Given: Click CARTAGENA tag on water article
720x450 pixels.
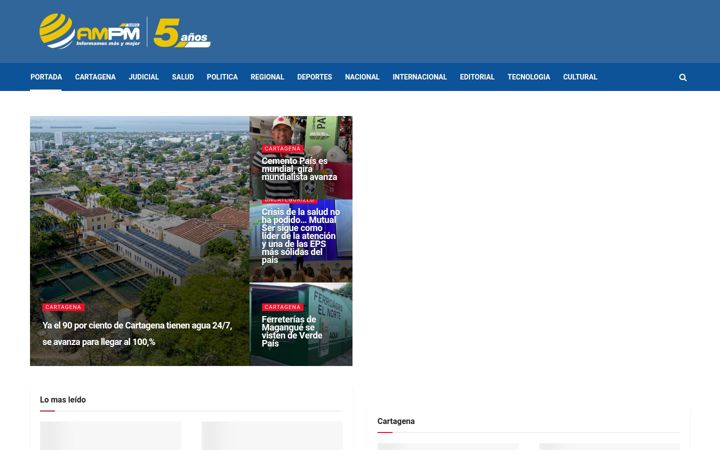Looking at the screenshot, I should pos(63,307).
